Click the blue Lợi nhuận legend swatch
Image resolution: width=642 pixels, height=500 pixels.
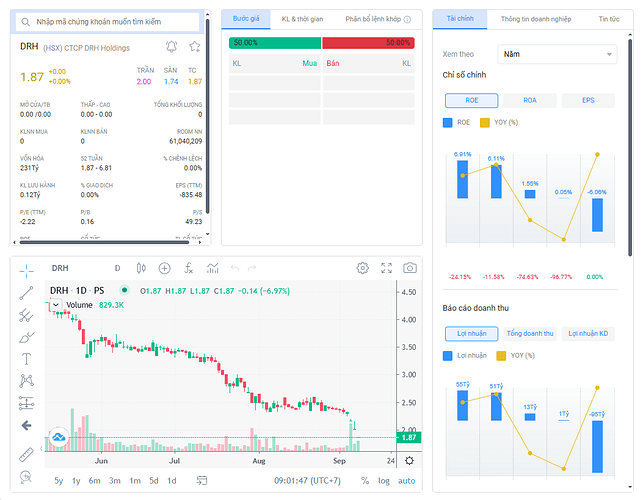tap(448, 356)
